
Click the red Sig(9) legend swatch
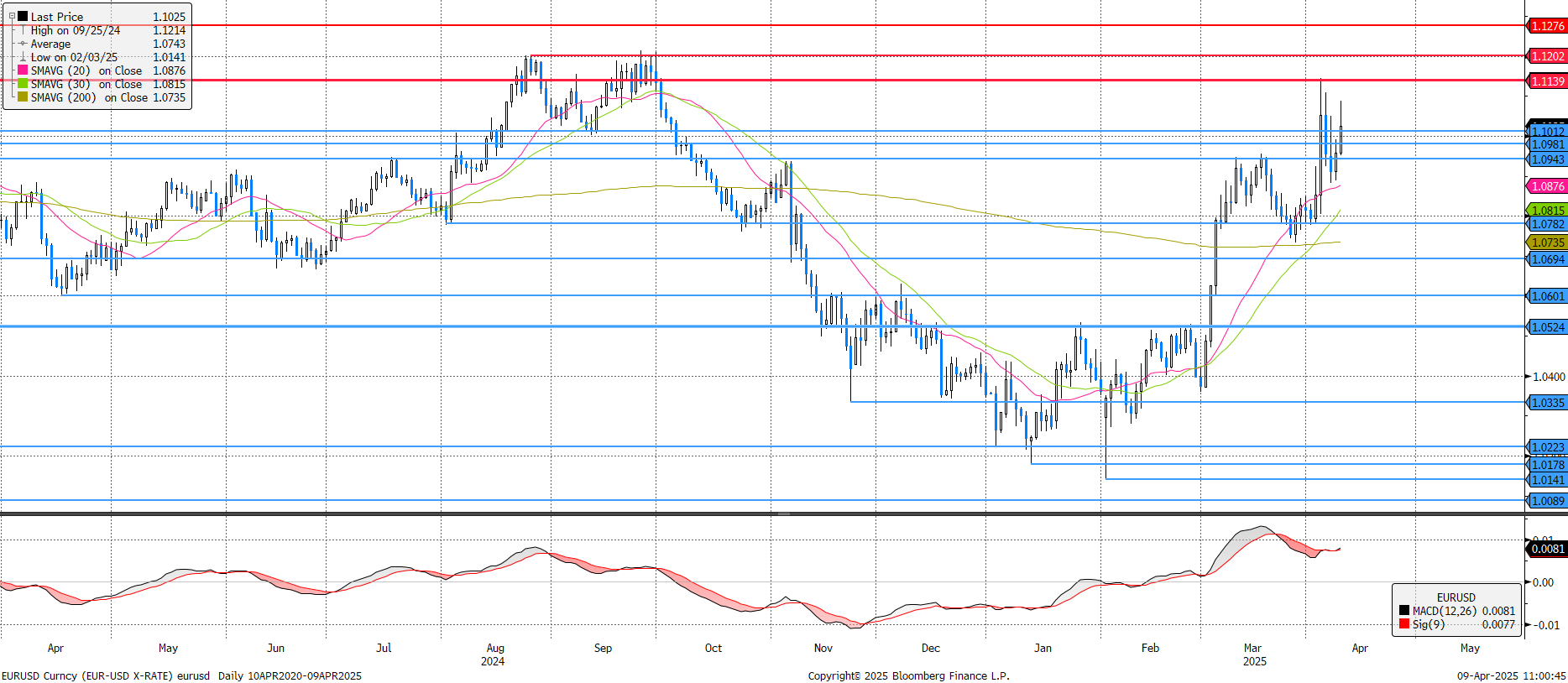[x=1404, y=624]
